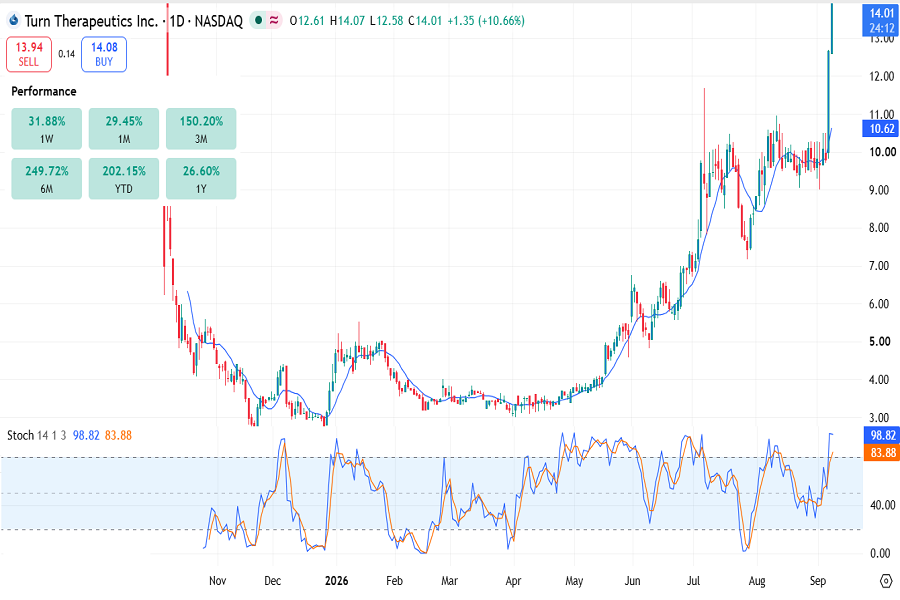Click the 40.00 Stoch scale label
This screenshot has height=600, width=900.
pos(882,505)
